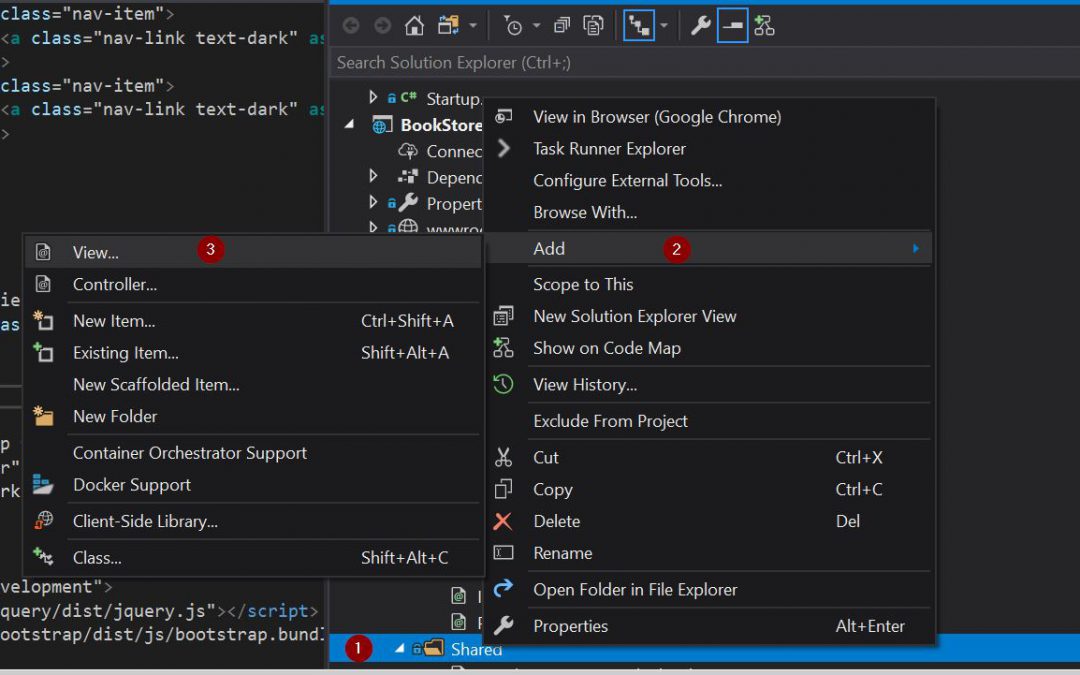
Task: Click the code map icon in toolbar
Action: (765, 26)
